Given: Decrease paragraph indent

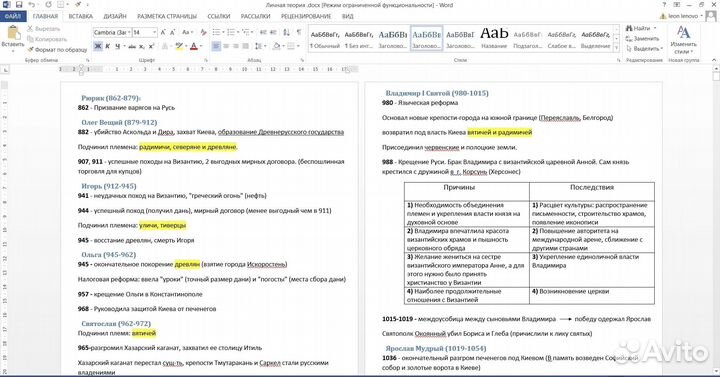Looking at the screenshot, I should 263,33.
